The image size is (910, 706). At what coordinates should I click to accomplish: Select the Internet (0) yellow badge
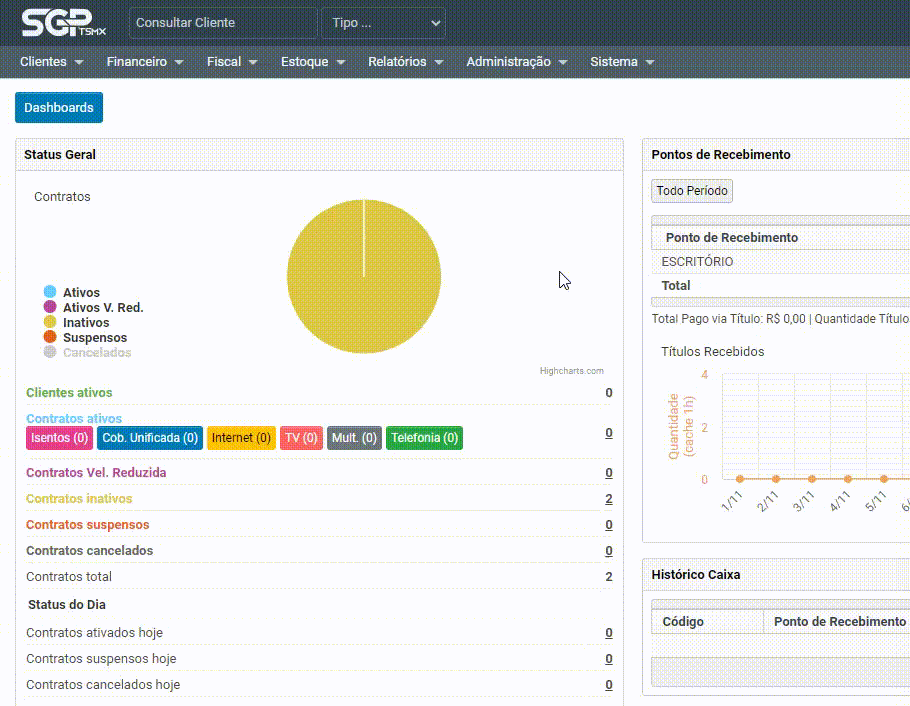241,438
